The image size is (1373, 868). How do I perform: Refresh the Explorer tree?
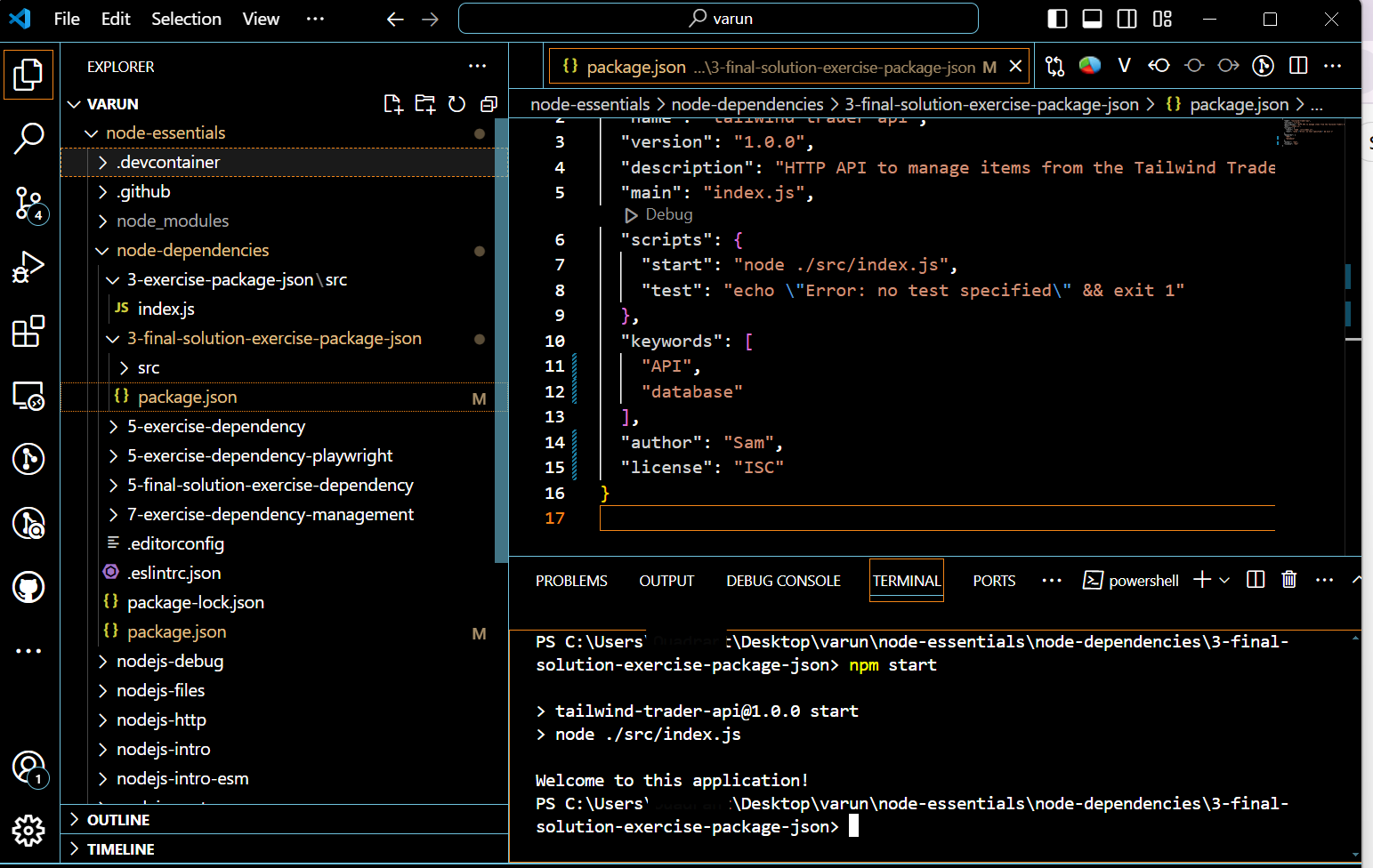pos(457,104)
